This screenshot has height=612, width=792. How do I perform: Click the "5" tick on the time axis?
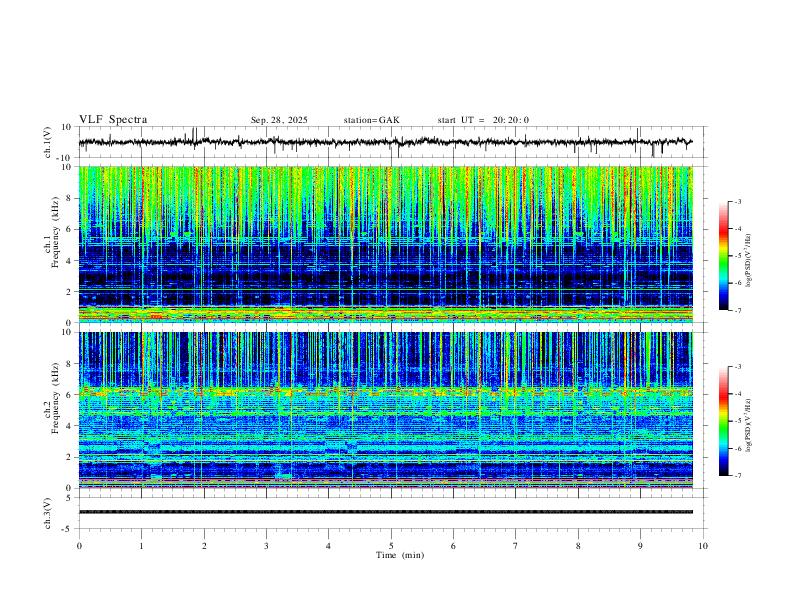[391, 546]
